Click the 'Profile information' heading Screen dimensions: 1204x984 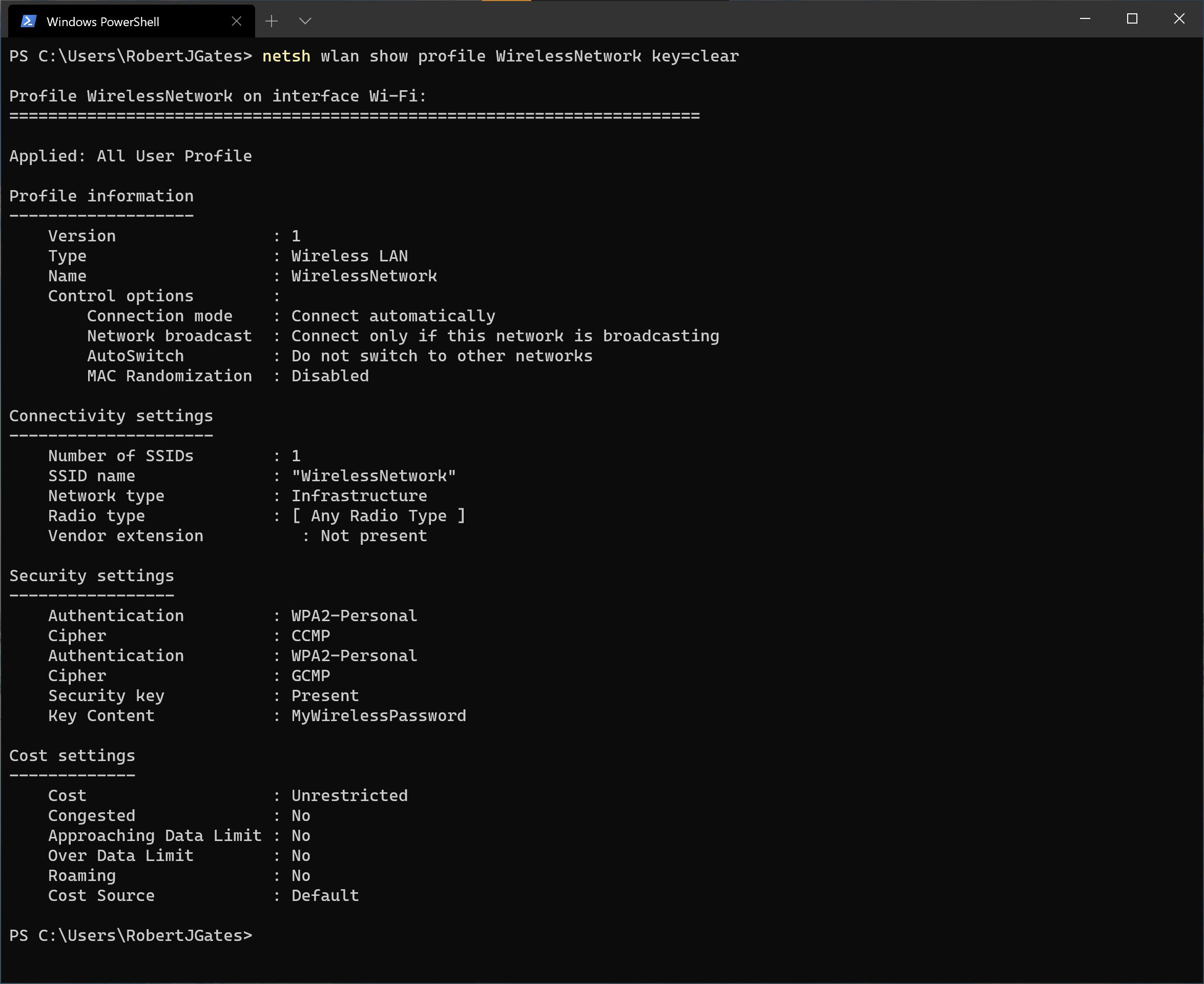[x=101, y=196]
